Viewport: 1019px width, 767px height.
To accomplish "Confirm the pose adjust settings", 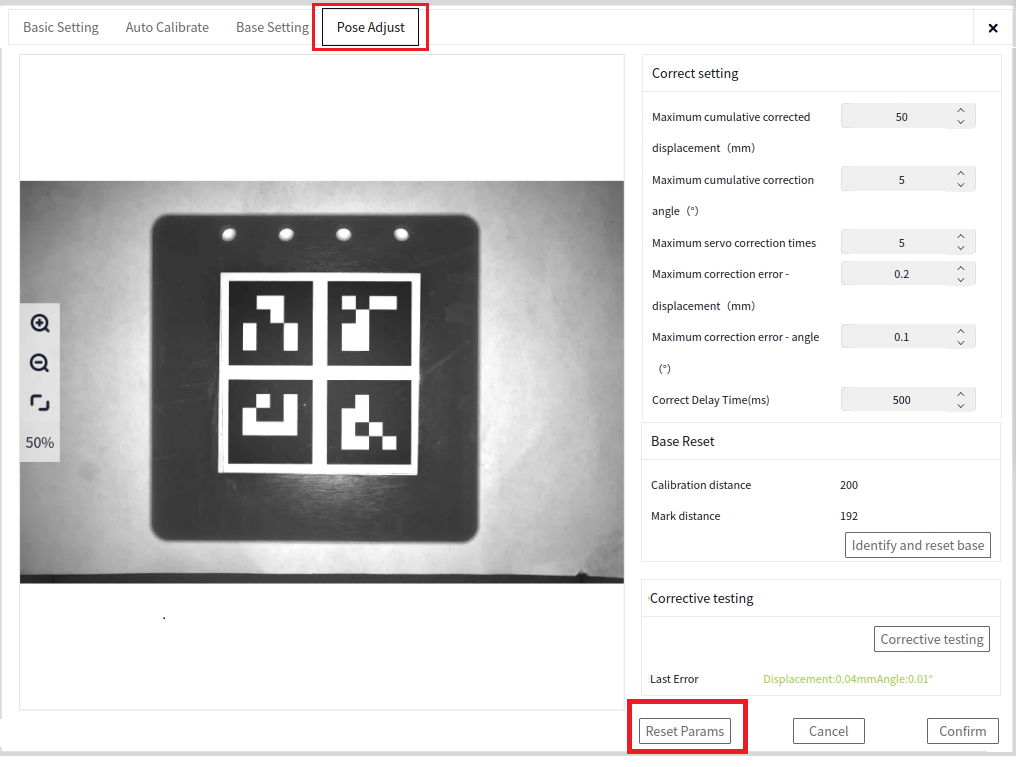I will coord(962,731).
